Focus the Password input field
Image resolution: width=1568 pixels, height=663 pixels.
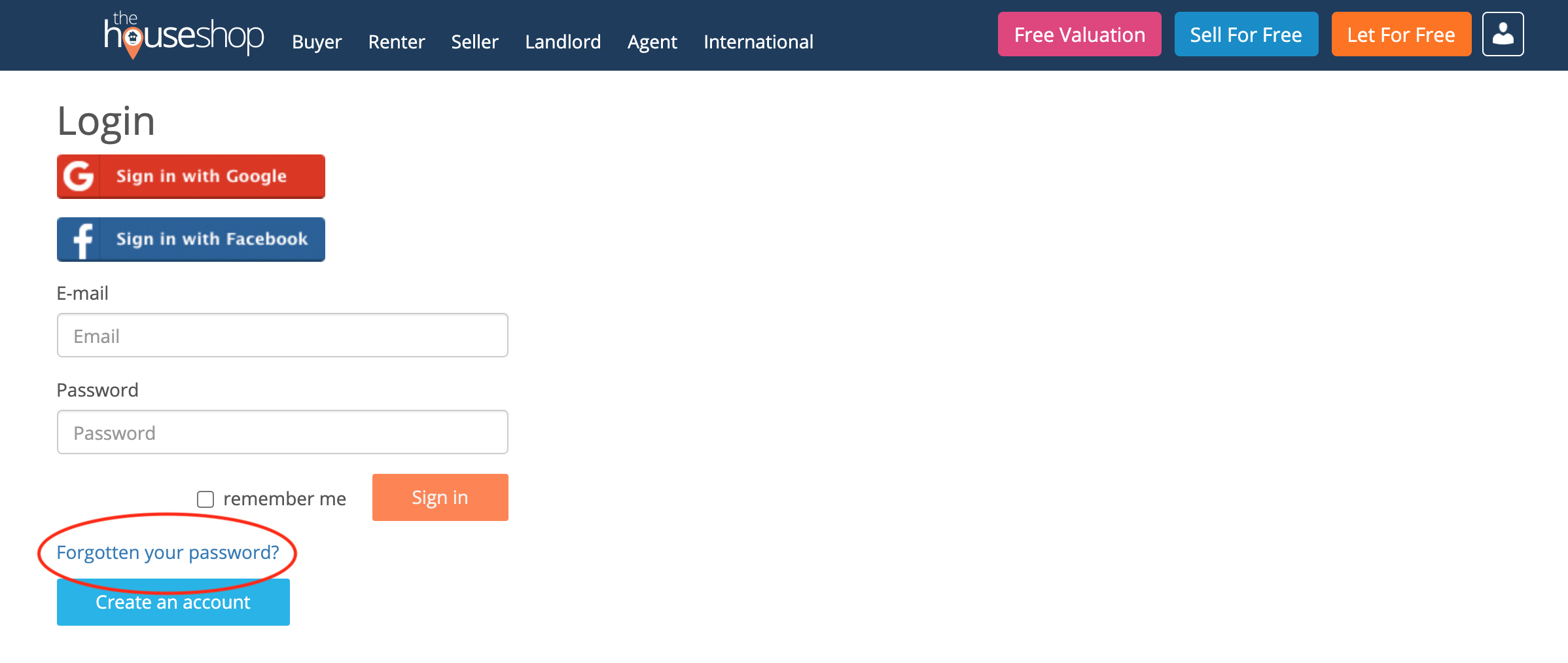tap(283, 432)
